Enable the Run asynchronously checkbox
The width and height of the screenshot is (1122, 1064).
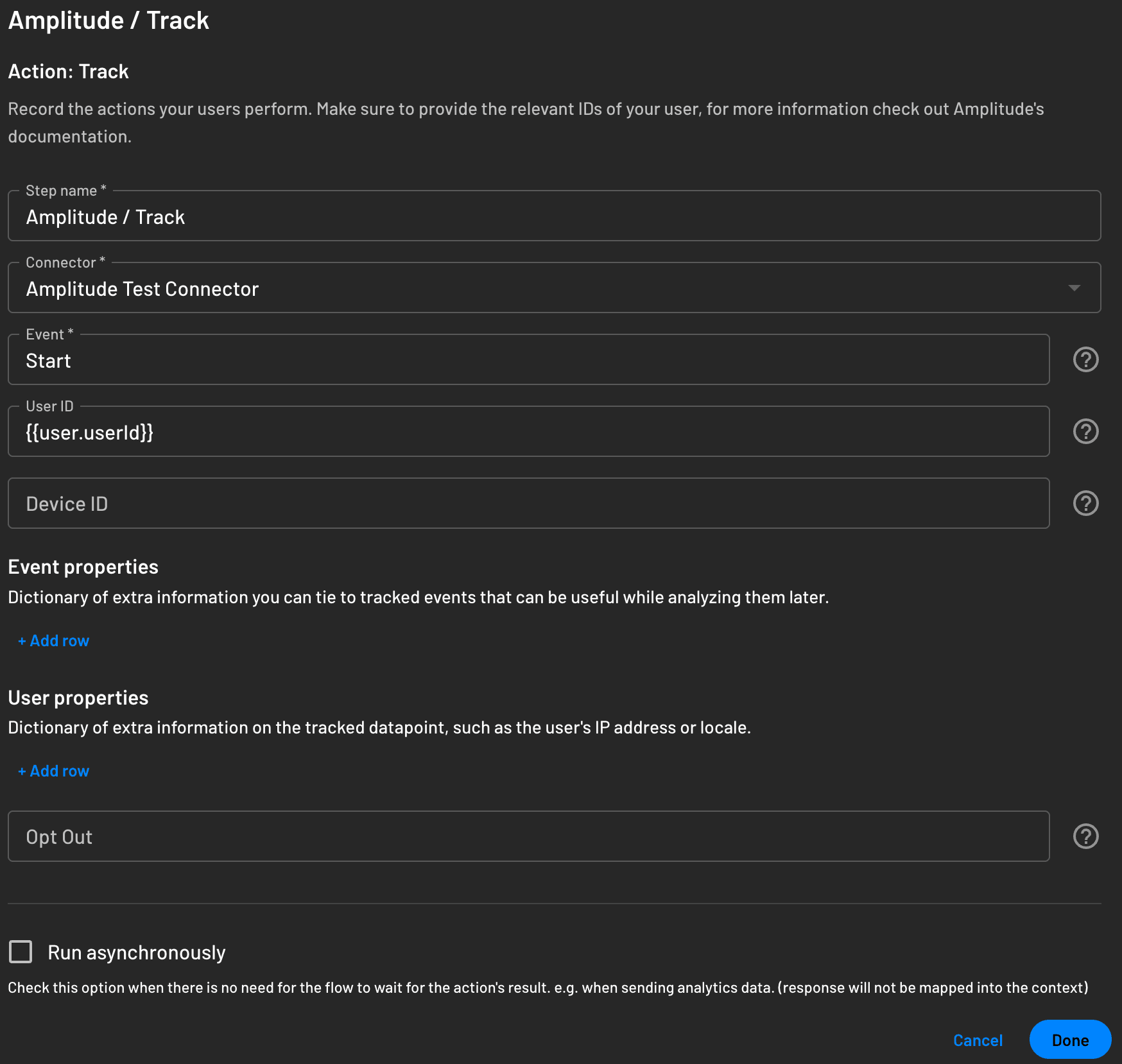click(21, 952)
